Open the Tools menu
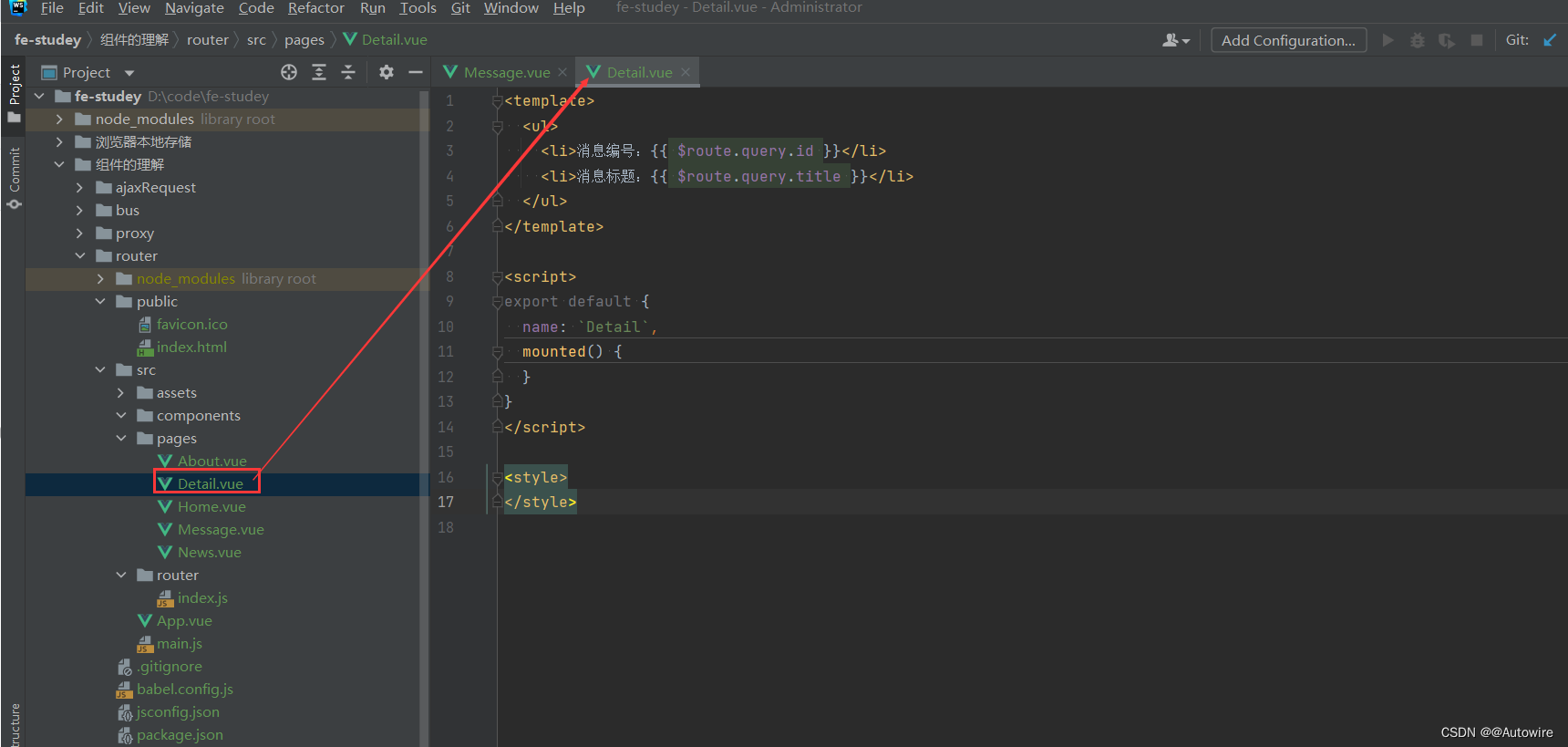 pyautogui.click(x=418, y=8)
